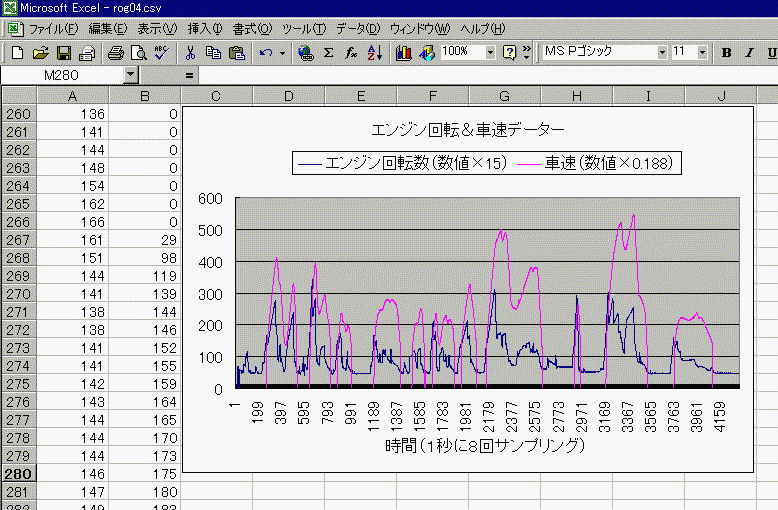Open the ツール(T) menu

tap(304, 29)
